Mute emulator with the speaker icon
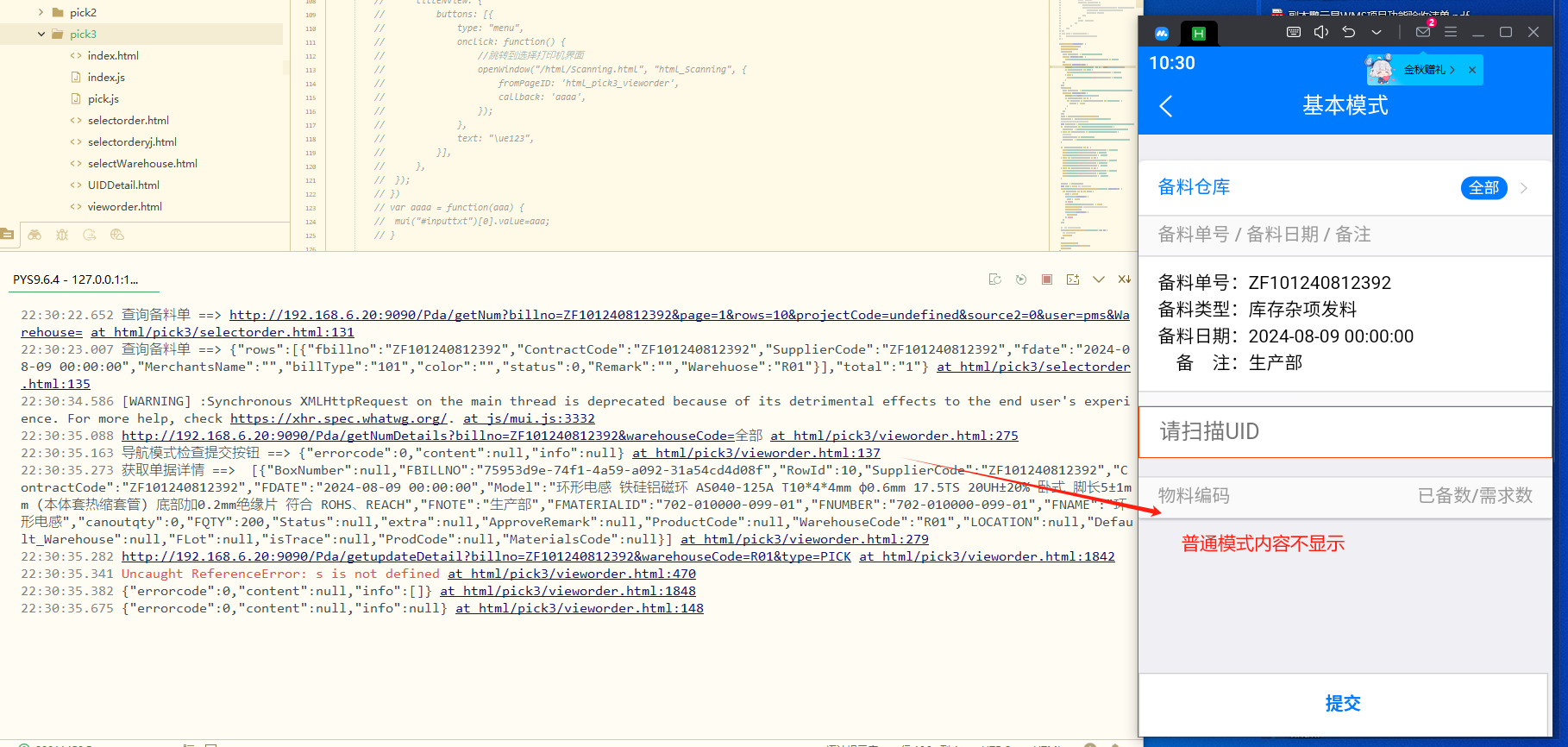This screenshot has height=747, width=1568. 1320,32
